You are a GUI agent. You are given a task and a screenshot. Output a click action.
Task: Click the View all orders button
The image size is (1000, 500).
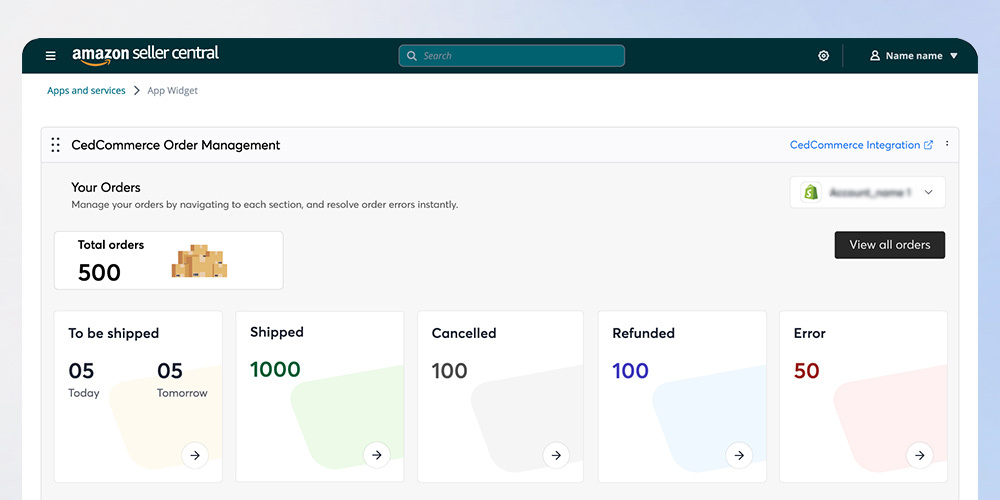point(890,245)
